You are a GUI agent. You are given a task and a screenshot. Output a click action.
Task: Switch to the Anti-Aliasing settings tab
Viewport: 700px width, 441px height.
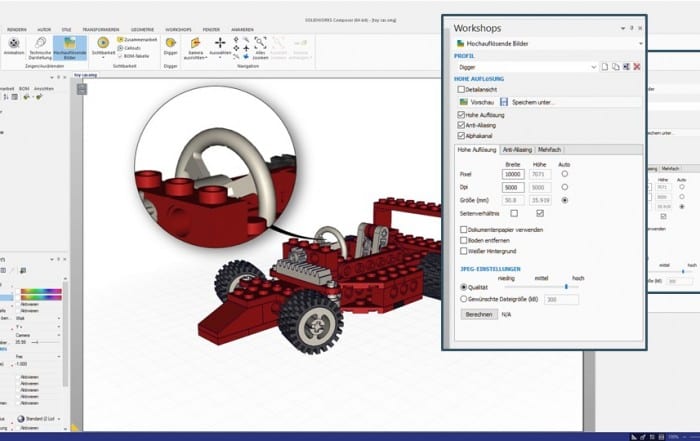coord(517,150)
